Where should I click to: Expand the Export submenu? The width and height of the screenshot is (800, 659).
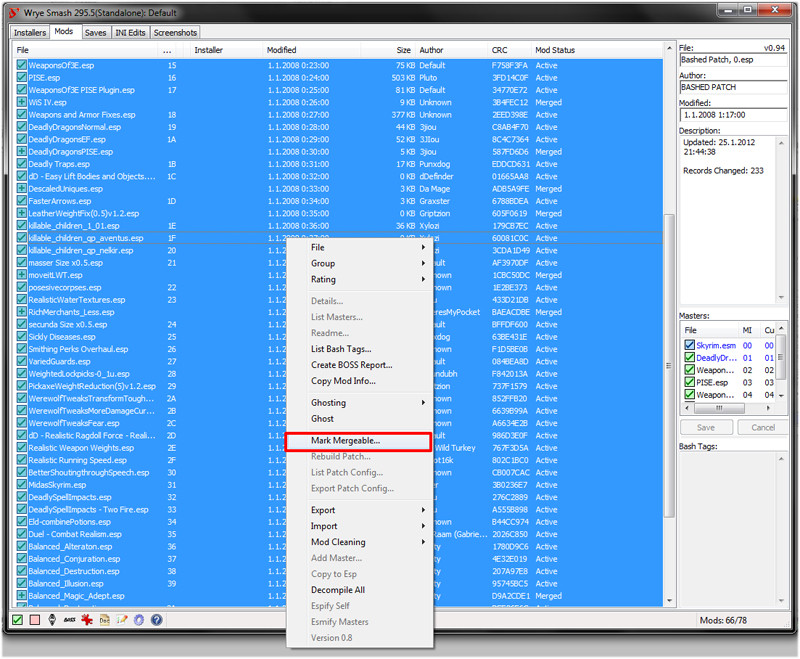point(359,510)
